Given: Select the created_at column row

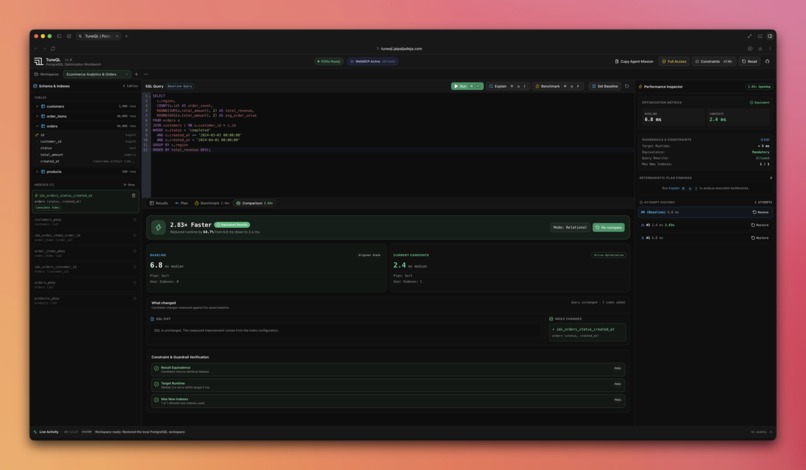Looking at the screenshot, I should click(x=85, y=161).
